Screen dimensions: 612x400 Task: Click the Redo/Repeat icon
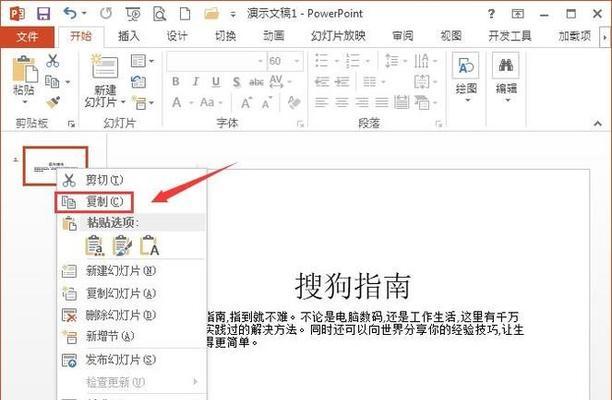click(x=106, y=14)
